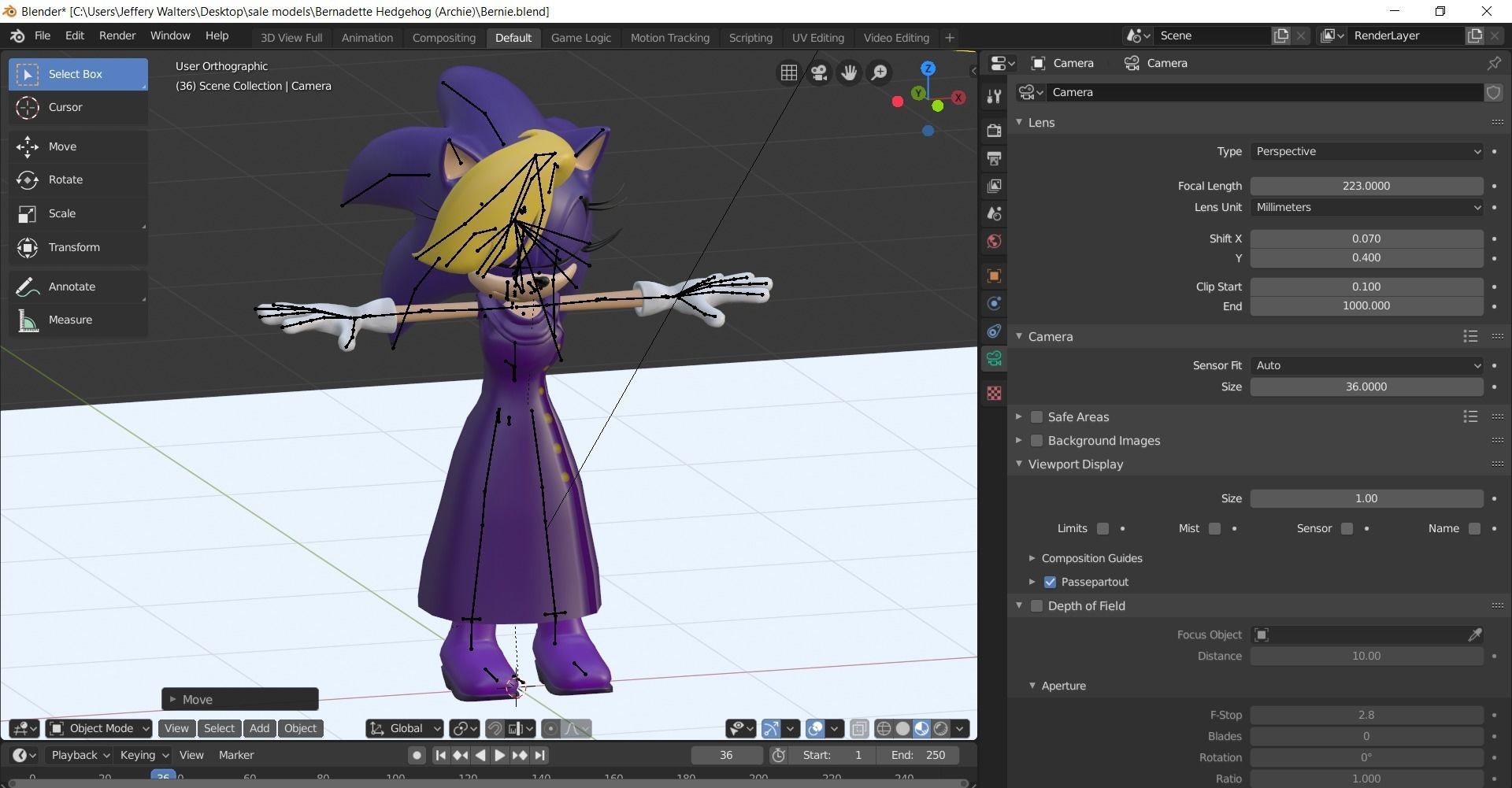Select the Measure tool
Screen dimensions: 1512x788
tap(78, 320)
